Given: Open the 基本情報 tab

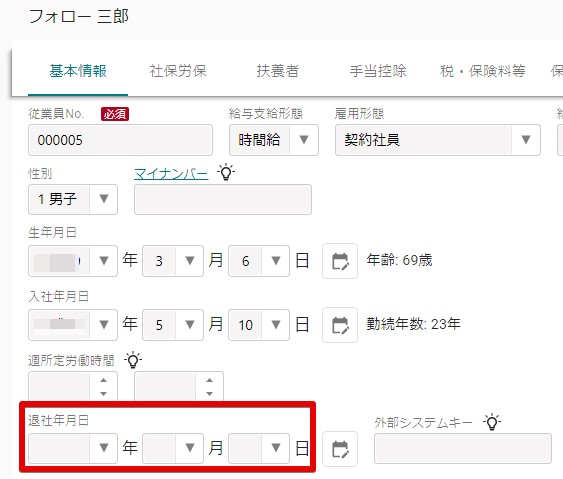Looking at the screenshot, I should (x=78, y=71).
